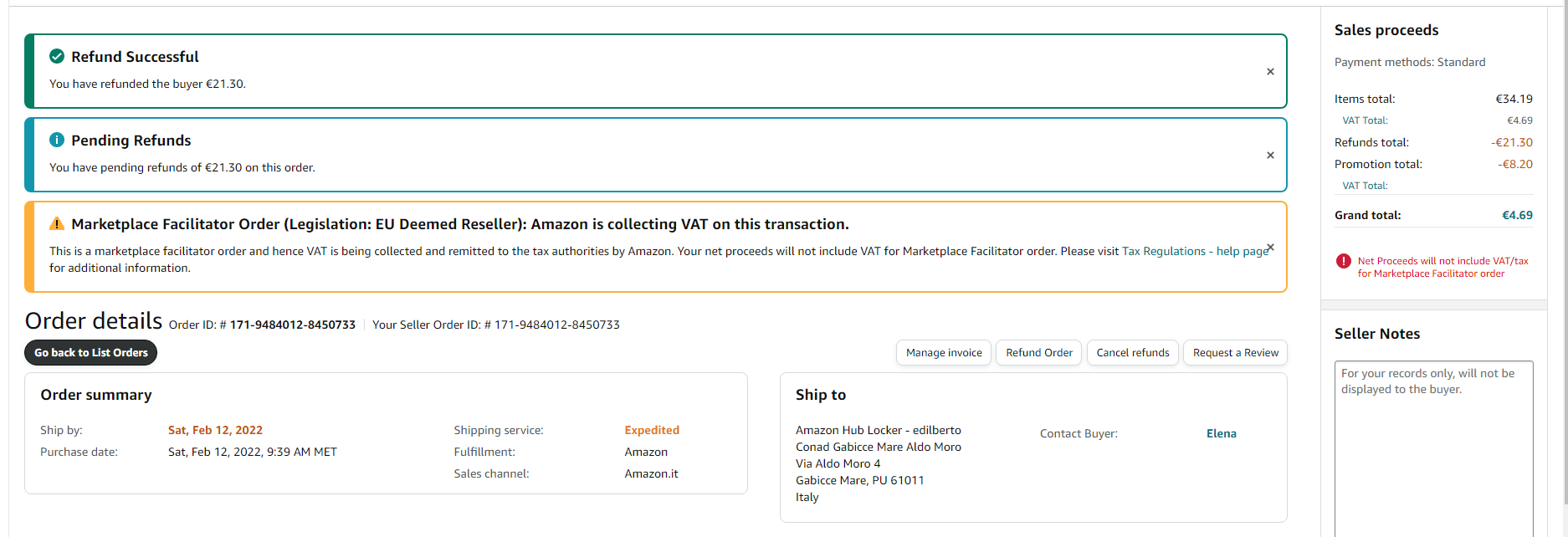Click the Expedited shipping service value
Image resolution: width=1568 pixels, height=537 pixels.
pyautogui.click(x=652, y=431)
